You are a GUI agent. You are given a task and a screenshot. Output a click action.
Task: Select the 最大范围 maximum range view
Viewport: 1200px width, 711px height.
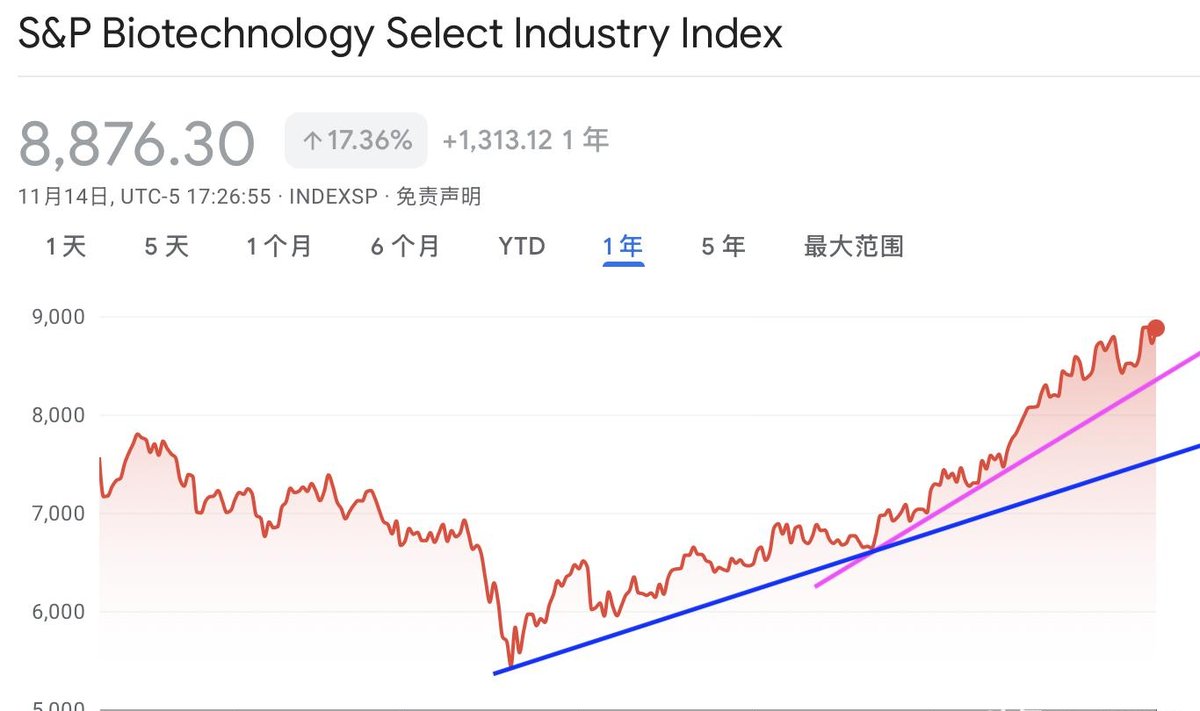pyautogui.click(x=851, y=246)
